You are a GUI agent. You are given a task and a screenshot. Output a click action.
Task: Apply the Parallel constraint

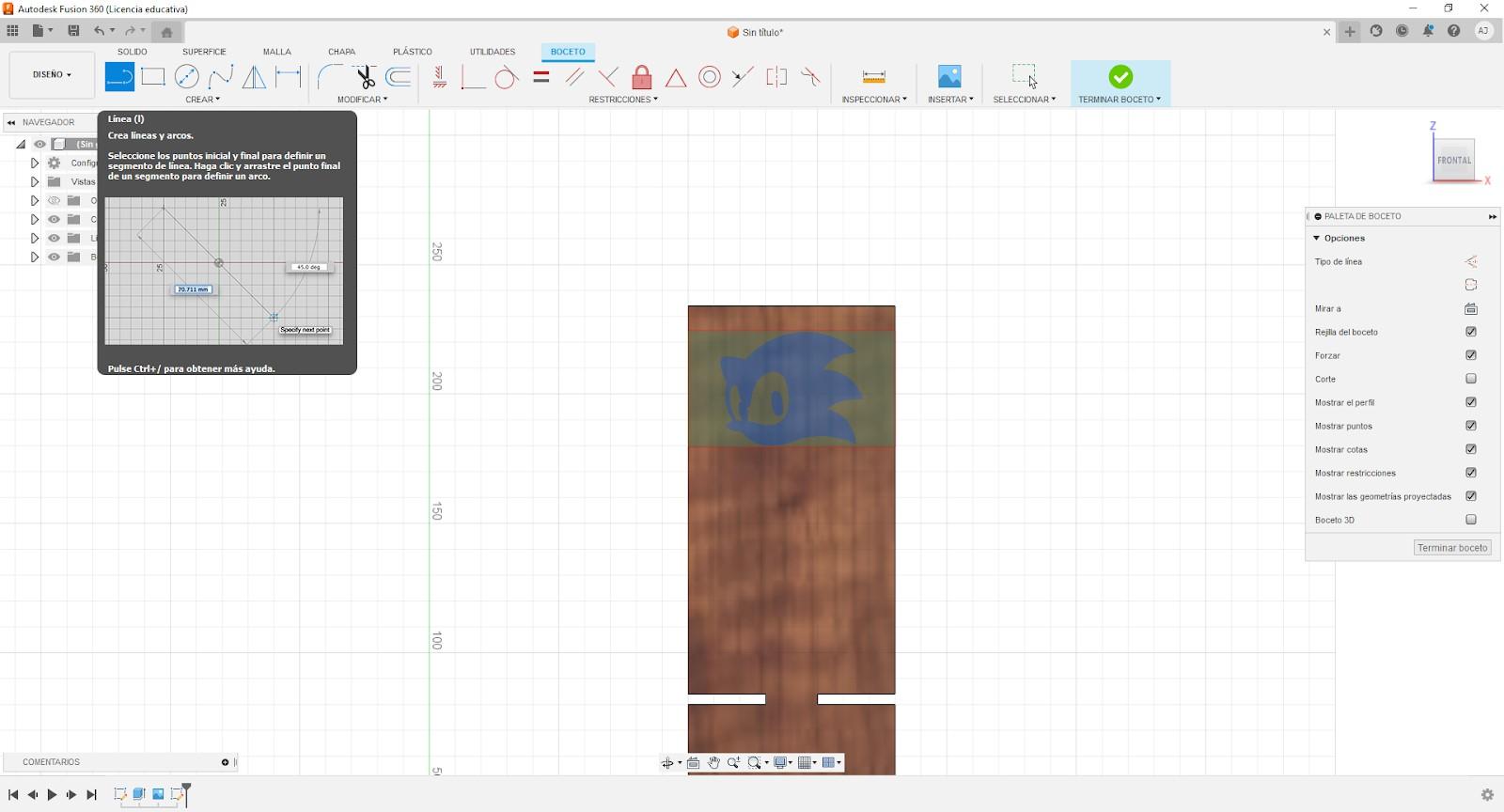coord(574,77)
